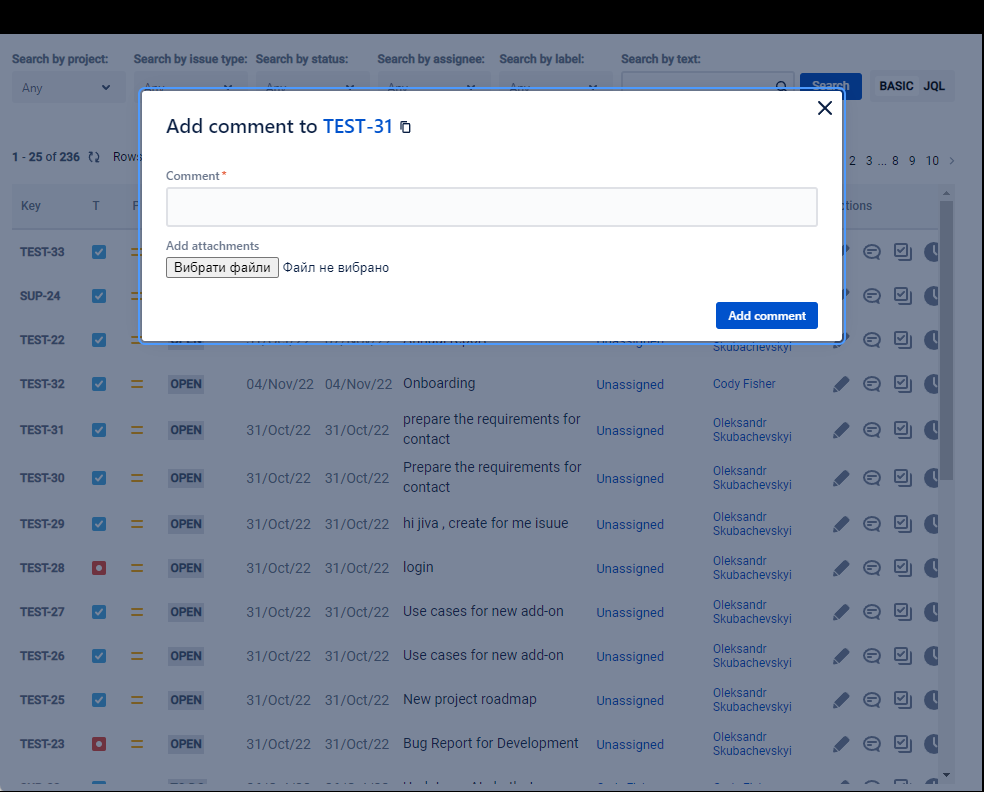The height and width of the screenshot is (792, 984).
Task: Go to page 10 of results
Action: [x=932, y=161]
